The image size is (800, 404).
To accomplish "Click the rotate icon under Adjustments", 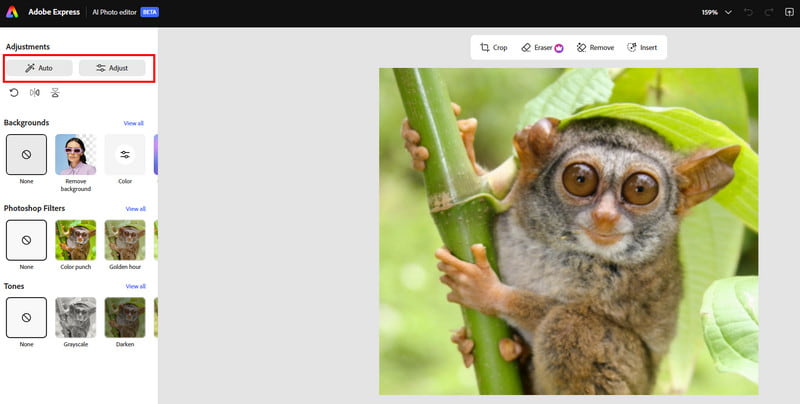I will coord(14,92).
